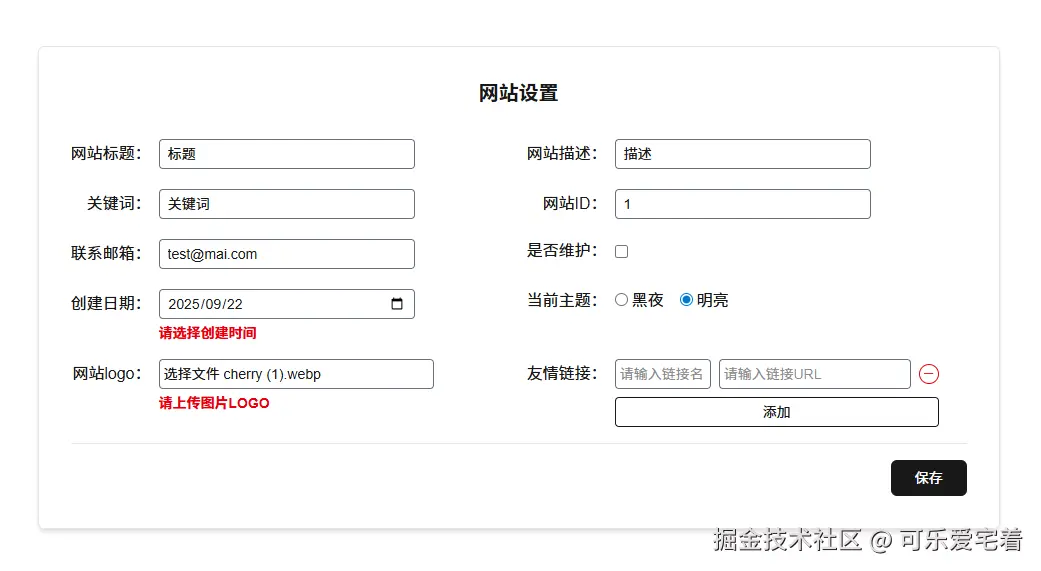Select the day 22 in 创建日期
The width and height of the screenshot is (1041, 571).
point(234,304)
